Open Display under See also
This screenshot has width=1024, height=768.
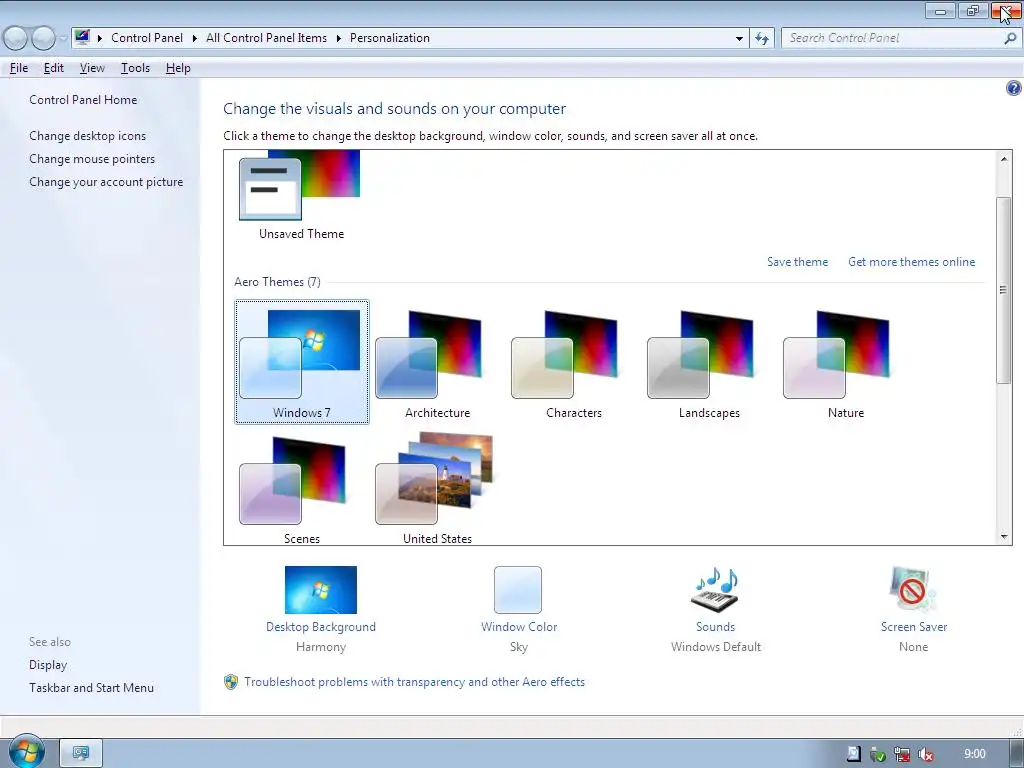point(48,665)
